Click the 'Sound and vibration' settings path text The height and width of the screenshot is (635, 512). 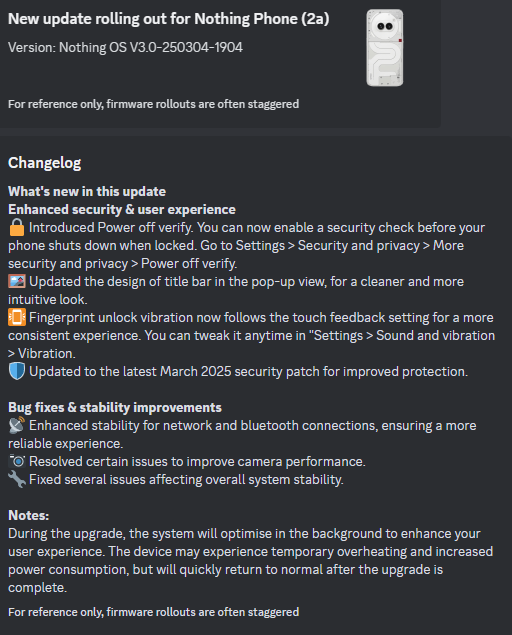click(x=435, y=335)
